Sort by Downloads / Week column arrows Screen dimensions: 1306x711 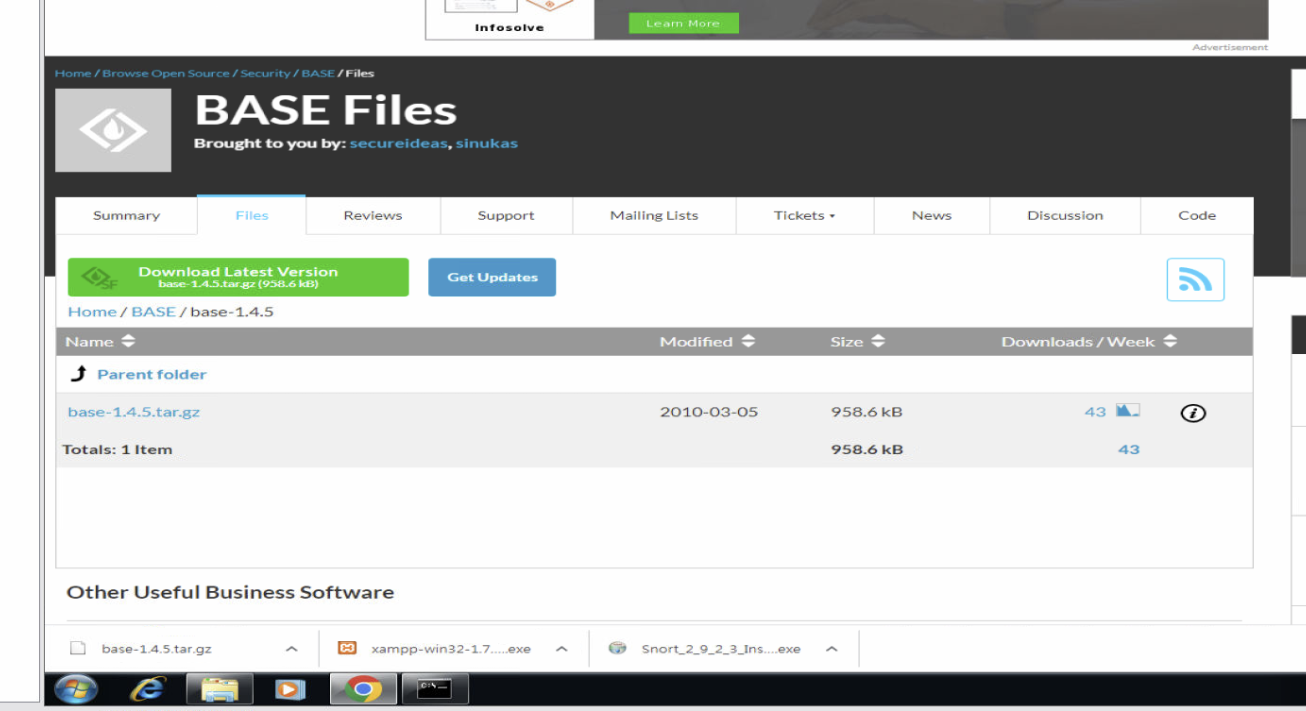(x=1170, y=342)
